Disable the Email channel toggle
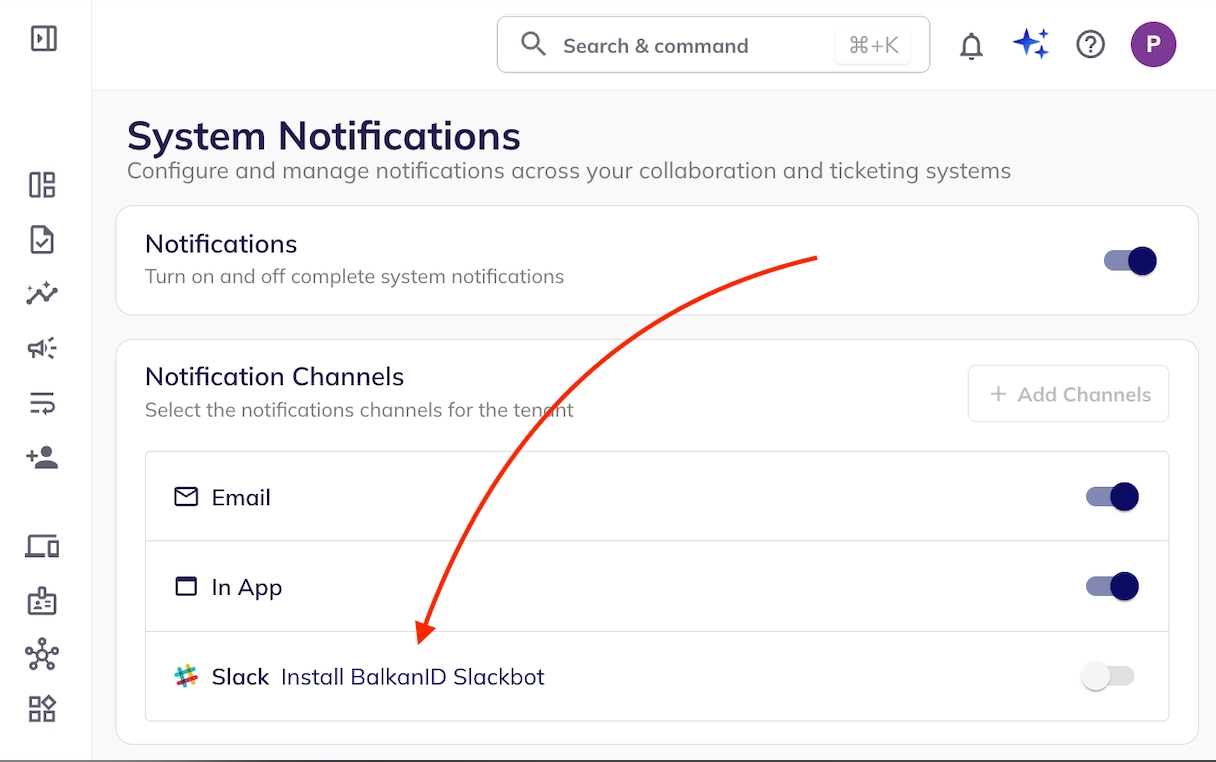Viewport: 1216px width, 762px height. pyautogui.click(x=1112, y=497)
